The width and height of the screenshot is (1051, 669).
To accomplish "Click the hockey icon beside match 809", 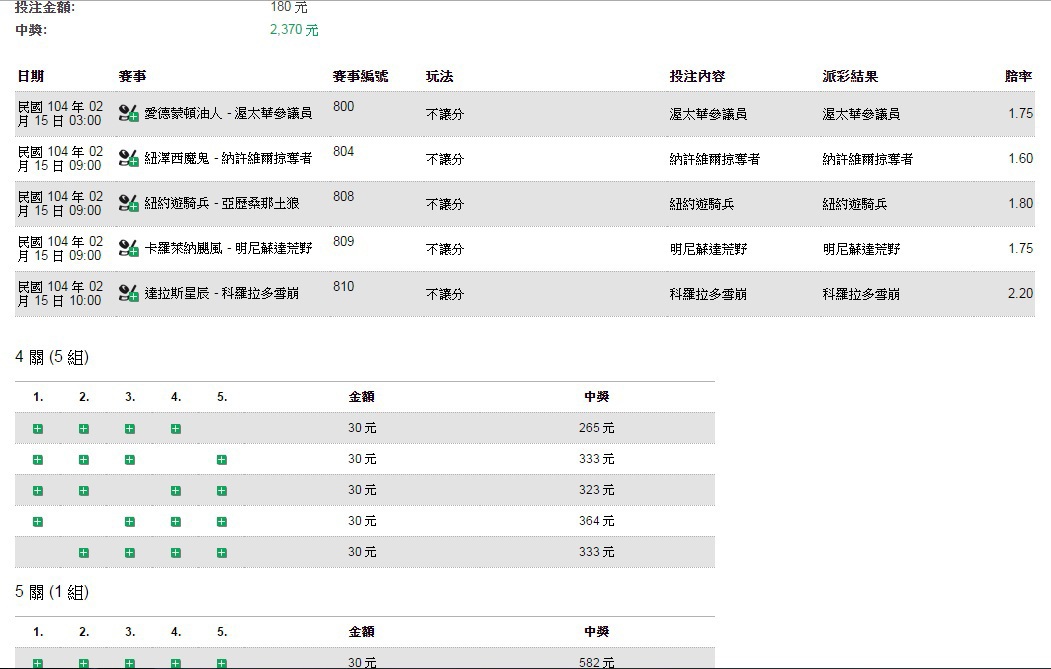I will point(128,248).
